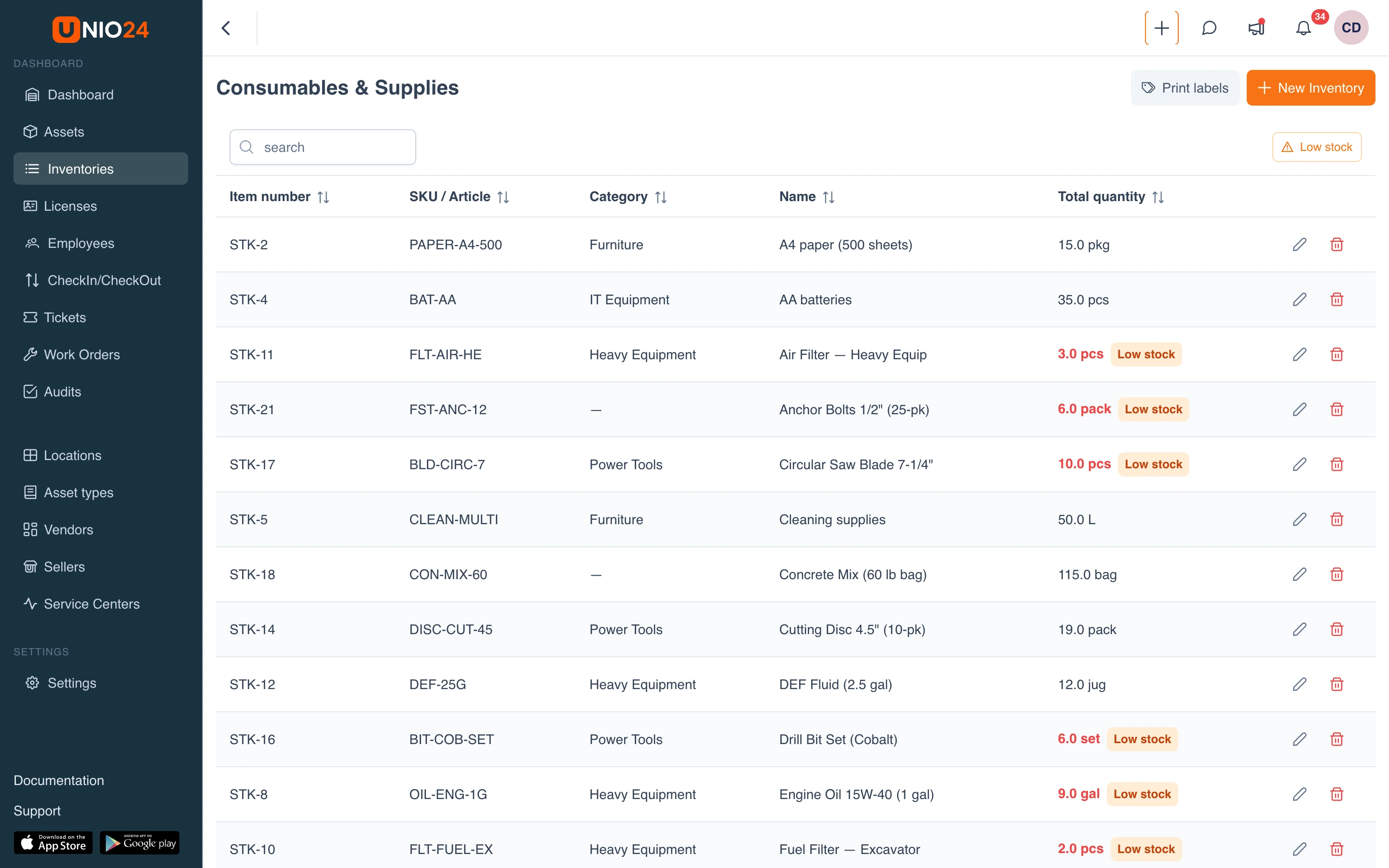Open the Support link
The width and height of the screenshot is (1389, 868).
point(37,811)
